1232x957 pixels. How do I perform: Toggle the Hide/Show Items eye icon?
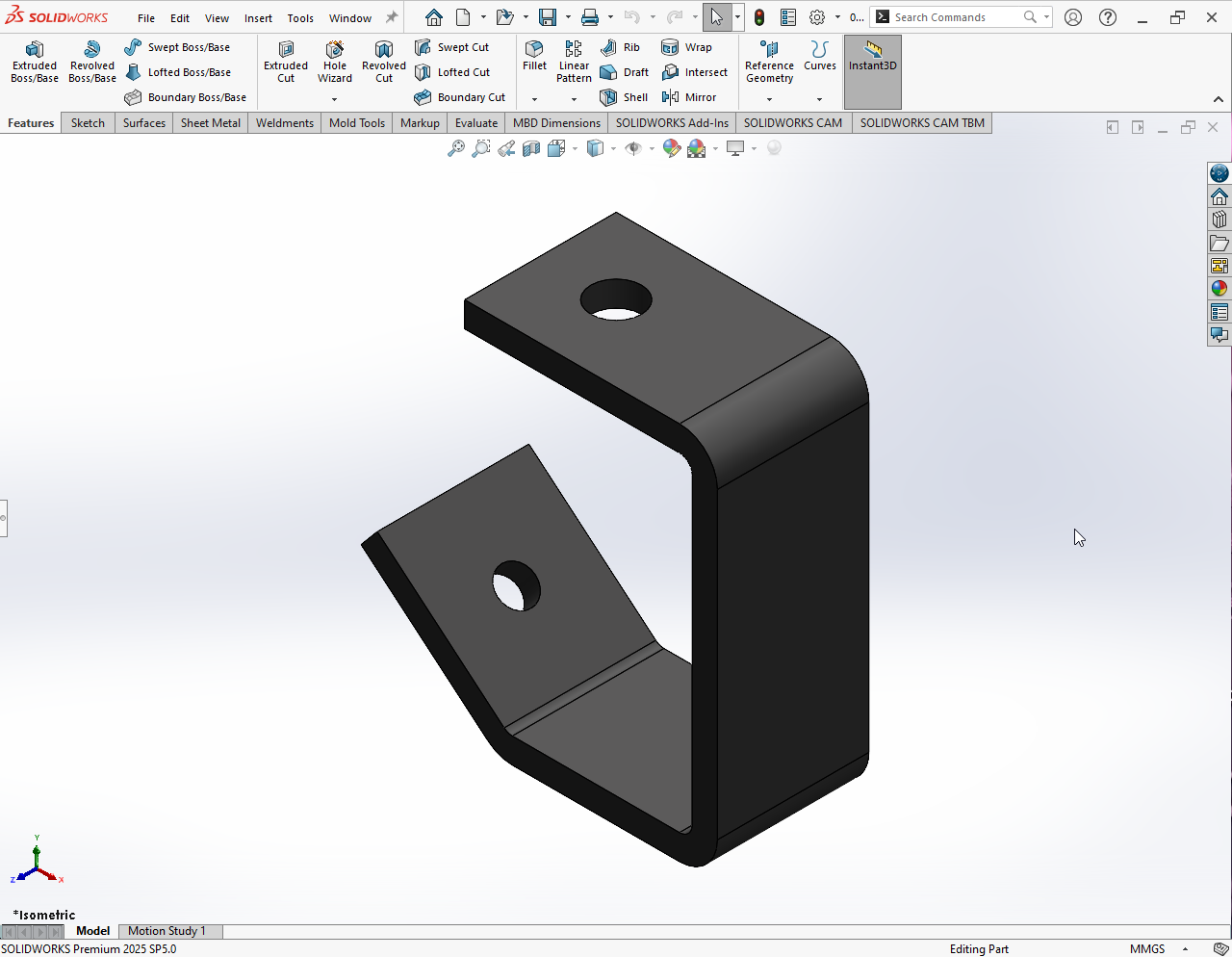[633, 148]
